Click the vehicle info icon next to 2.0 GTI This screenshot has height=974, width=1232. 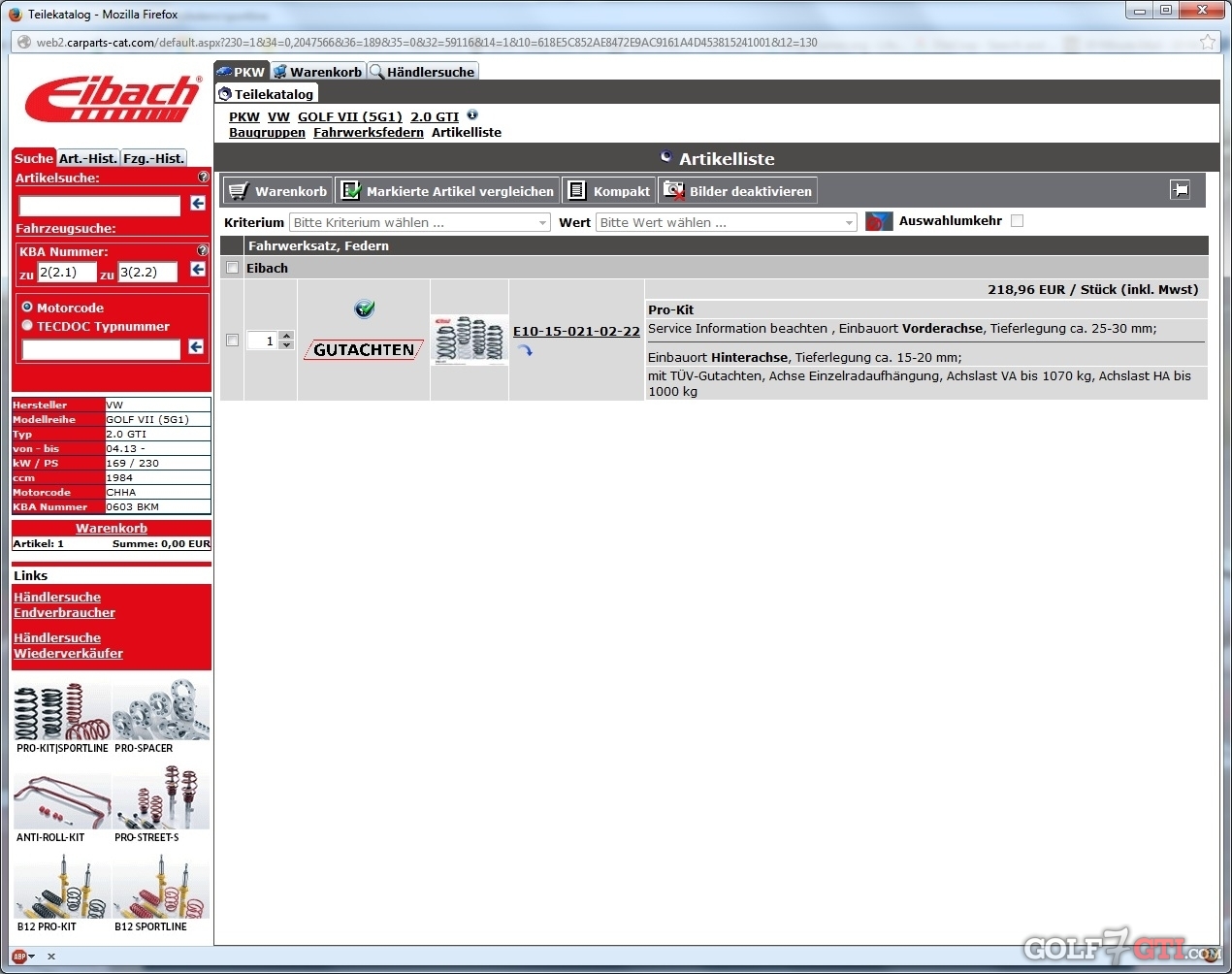pos(472,115)
